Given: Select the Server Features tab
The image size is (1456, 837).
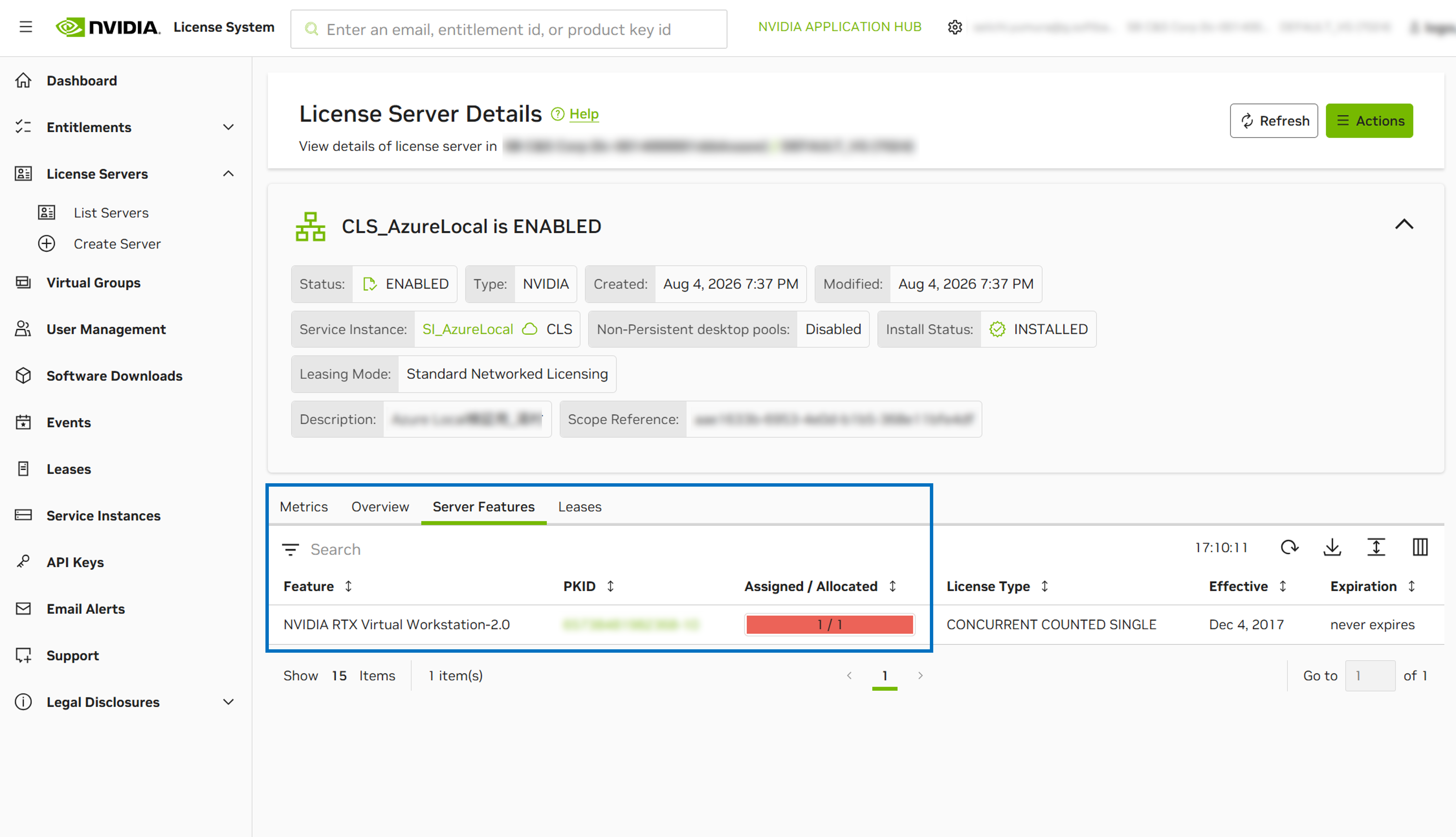Looking at the screenshot, I should pyautogui.click(x=484, y=507).
